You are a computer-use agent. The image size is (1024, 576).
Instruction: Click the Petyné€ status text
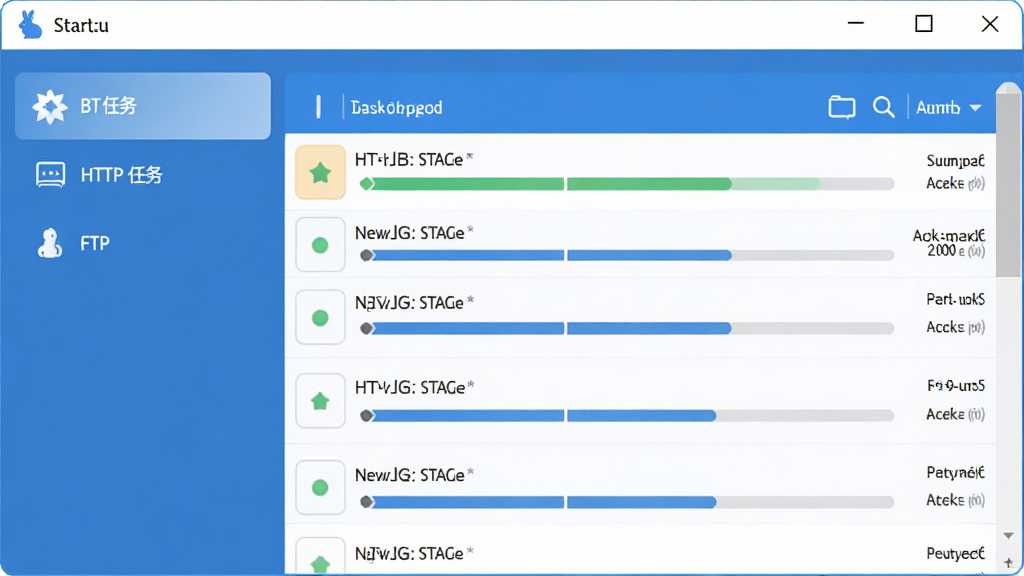(x=955, y=472)
